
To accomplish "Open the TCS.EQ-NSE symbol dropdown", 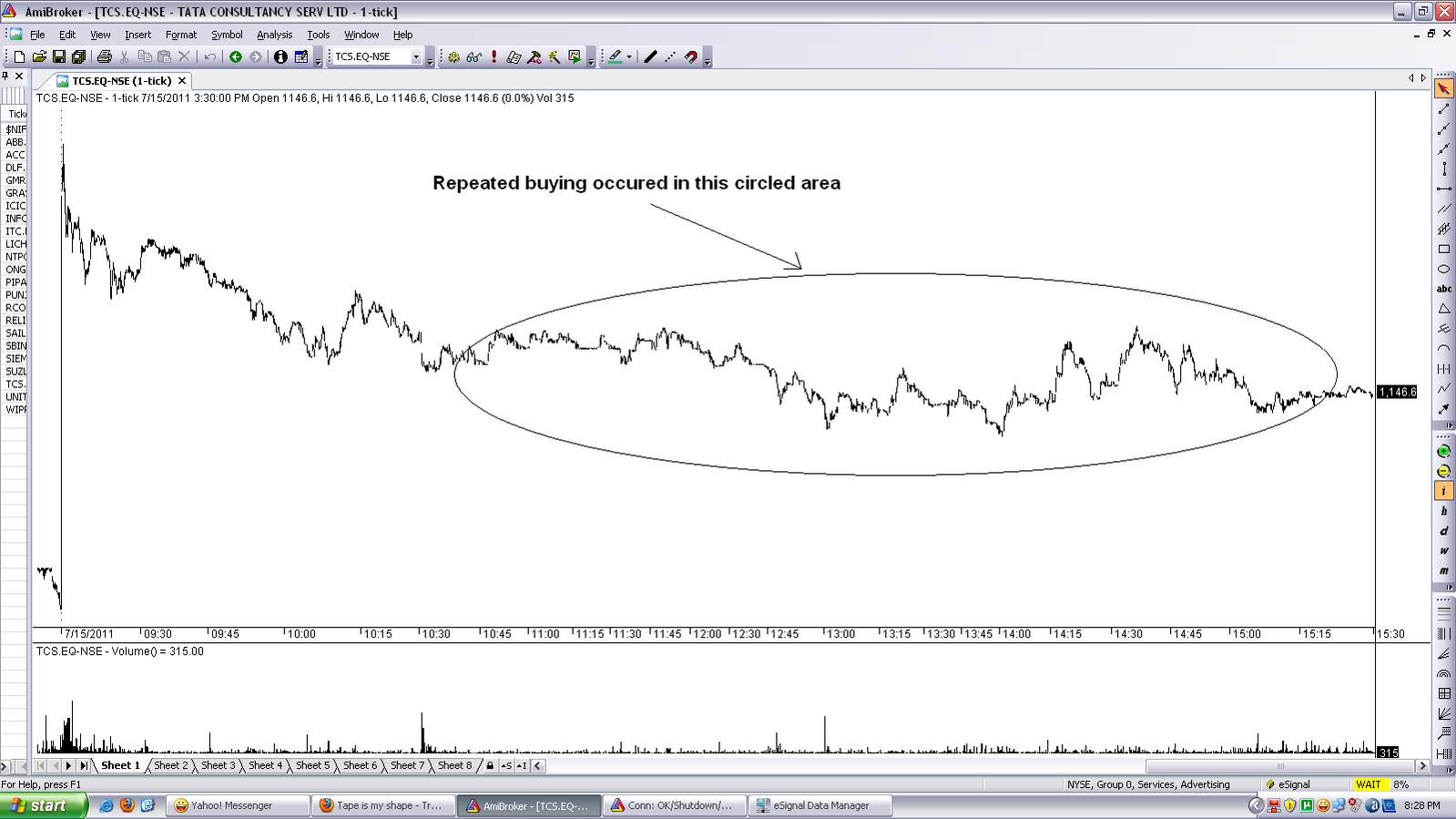I will click(416, 56).
